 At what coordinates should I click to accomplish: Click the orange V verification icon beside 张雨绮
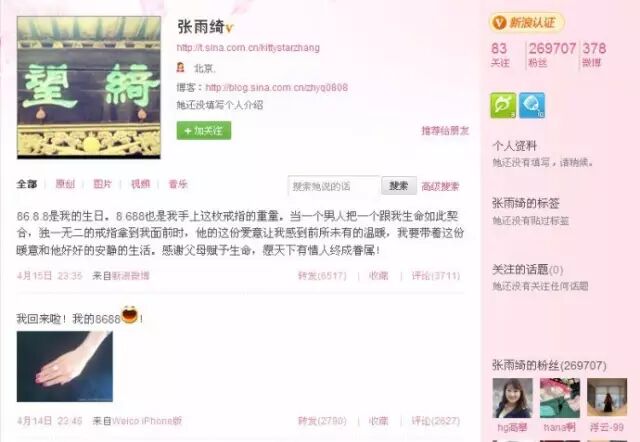click(230, 28)
